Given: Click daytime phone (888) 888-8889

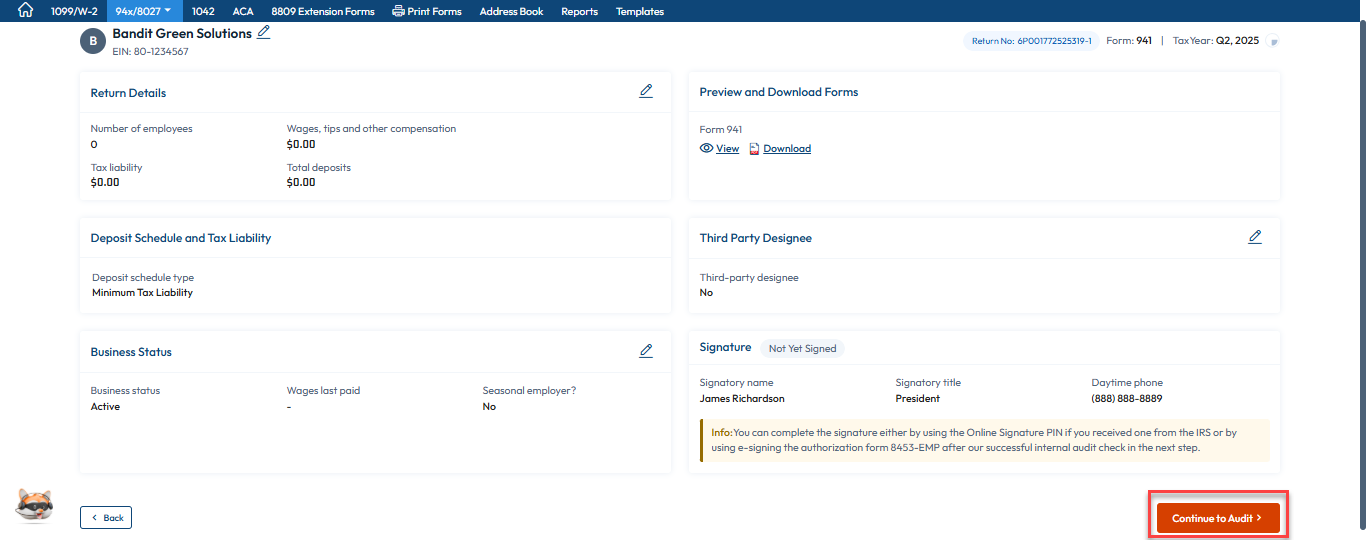Looking at the screenshot, I should [1127, 398].
